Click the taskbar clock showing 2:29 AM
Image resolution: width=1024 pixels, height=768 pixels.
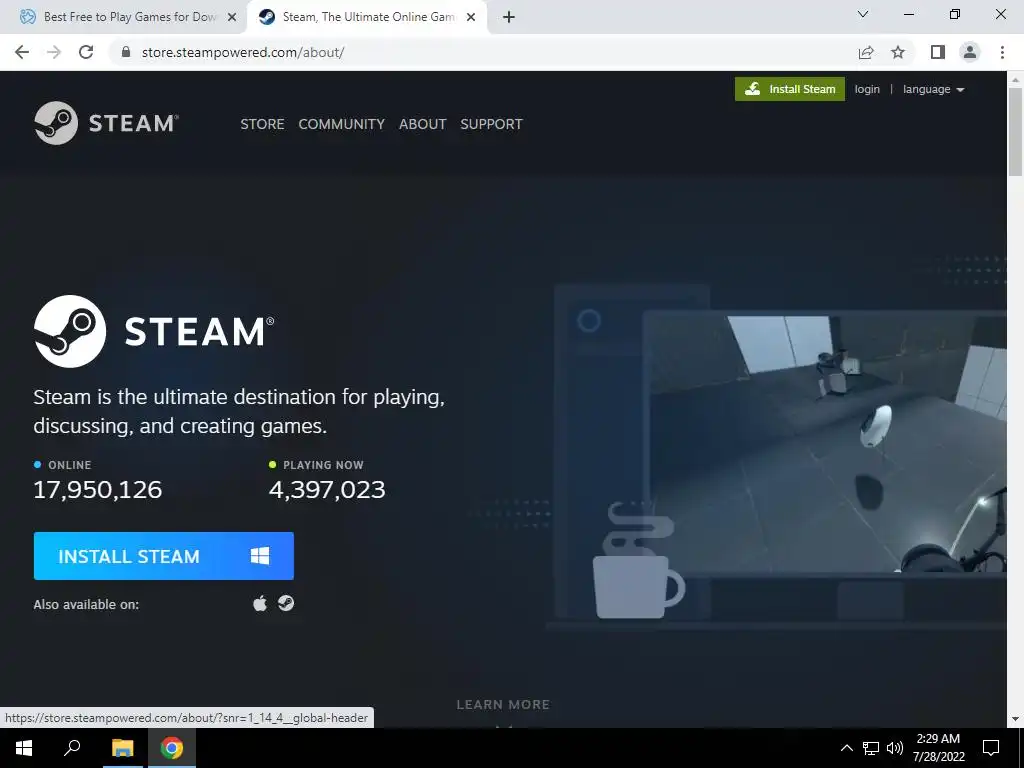938,748
